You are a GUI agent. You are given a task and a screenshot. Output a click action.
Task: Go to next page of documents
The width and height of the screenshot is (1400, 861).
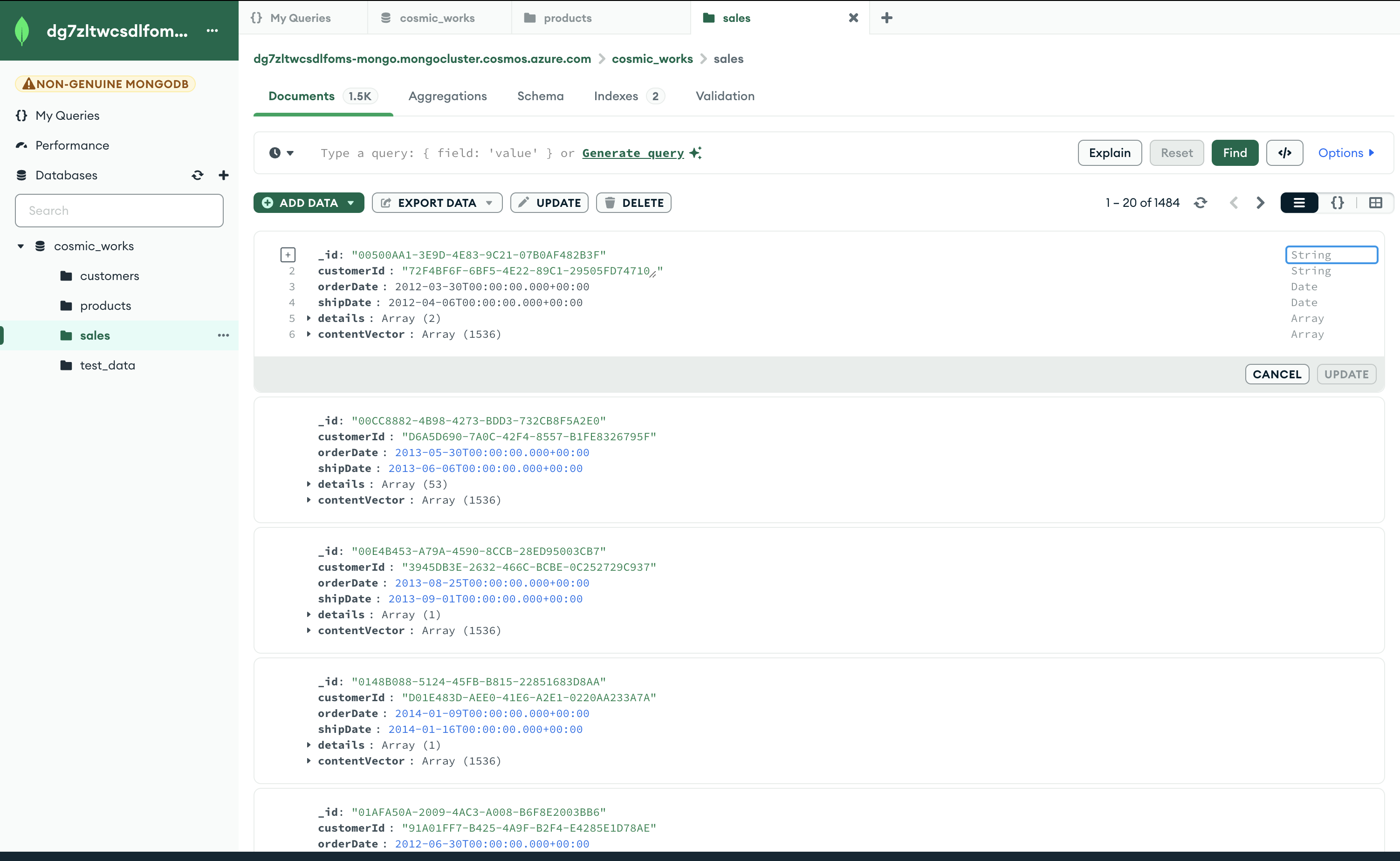(x=1260, y=203)
